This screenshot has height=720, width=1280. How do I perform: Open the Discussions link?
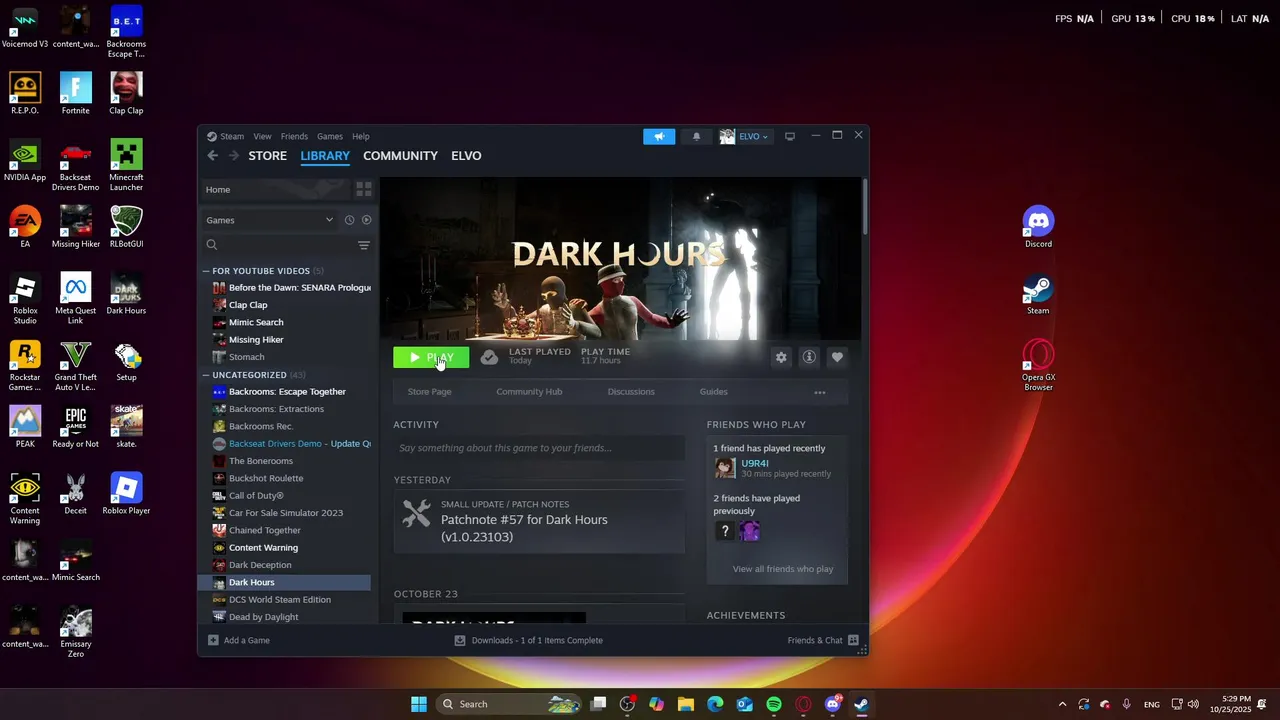[631, 392]
